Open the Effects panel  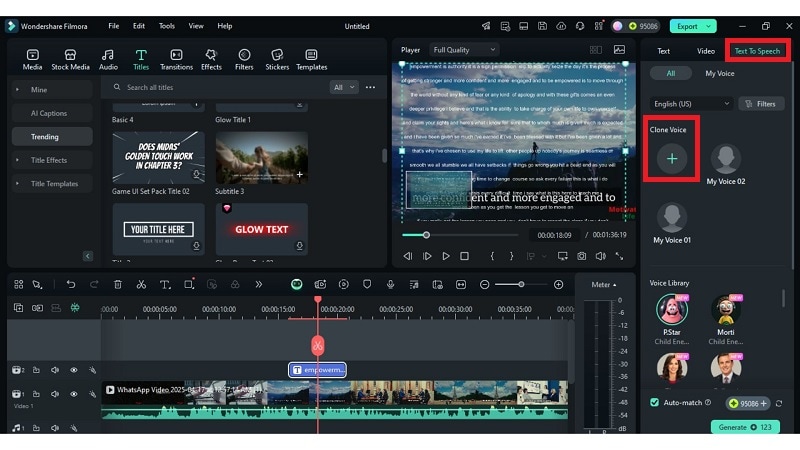pyautogui.click(x=211, y=60)
